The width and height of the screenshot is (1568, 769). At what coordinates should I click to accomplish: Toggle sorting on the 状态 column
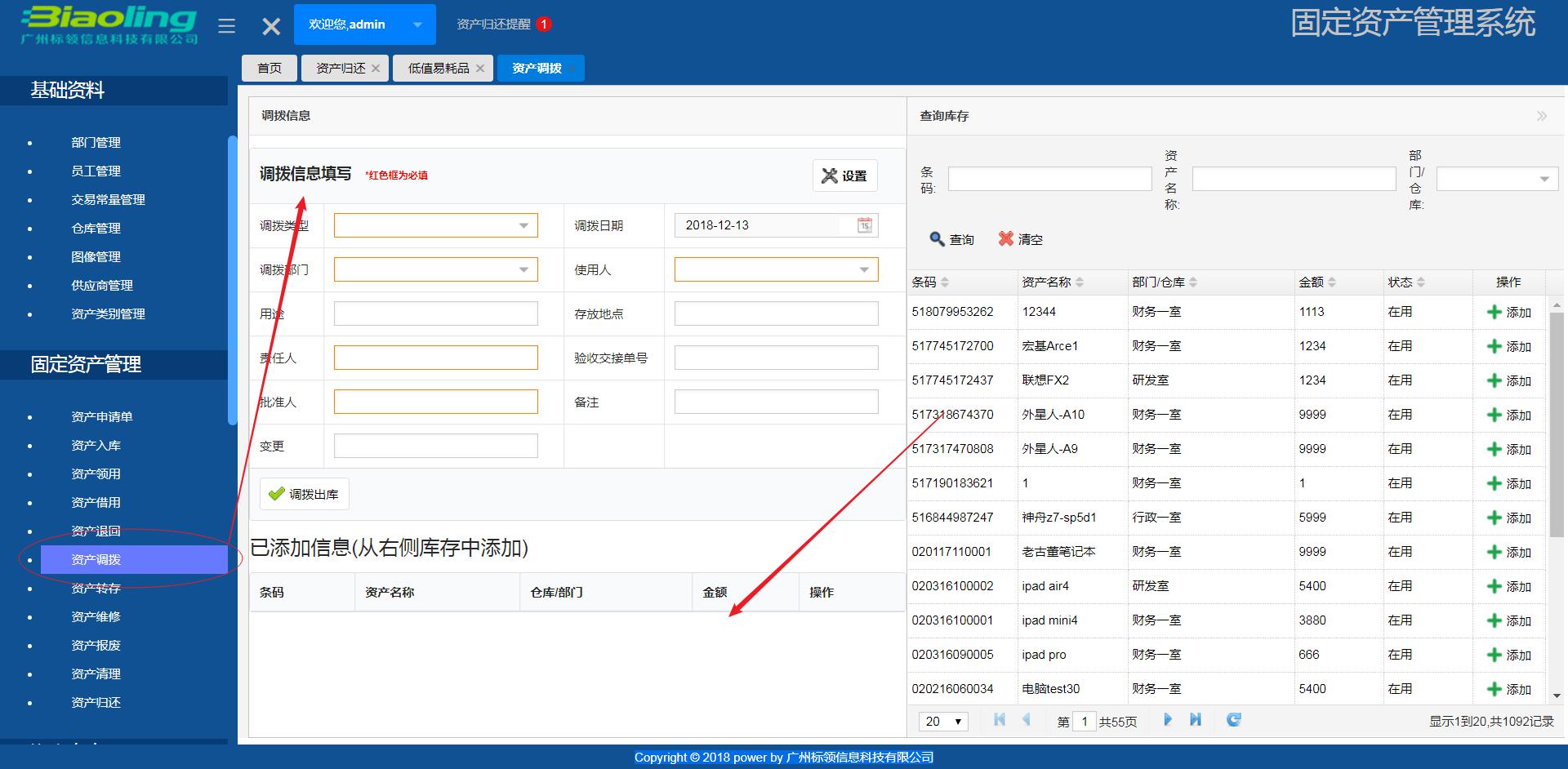point(1422,282)
